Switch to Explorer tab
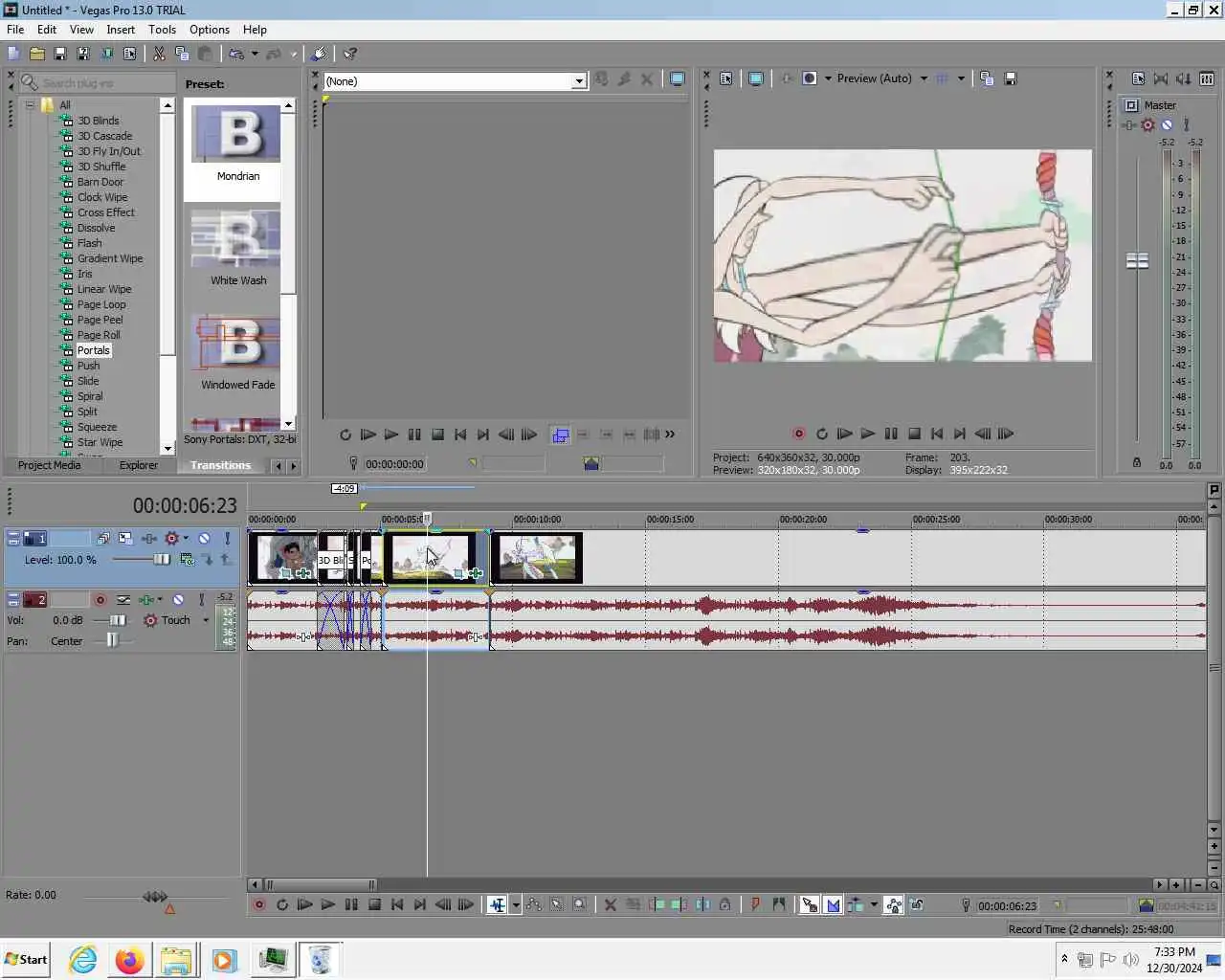Screen dimensions: 1225x980 139,465
